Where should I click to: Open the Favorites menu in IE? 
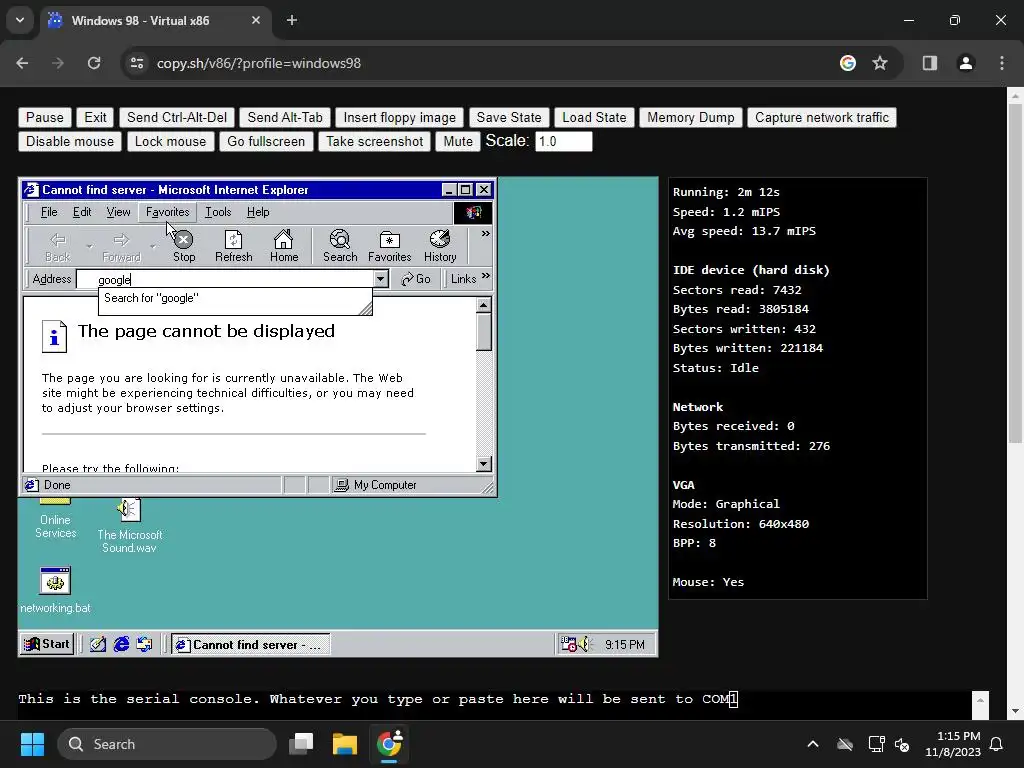pos(167,212)
